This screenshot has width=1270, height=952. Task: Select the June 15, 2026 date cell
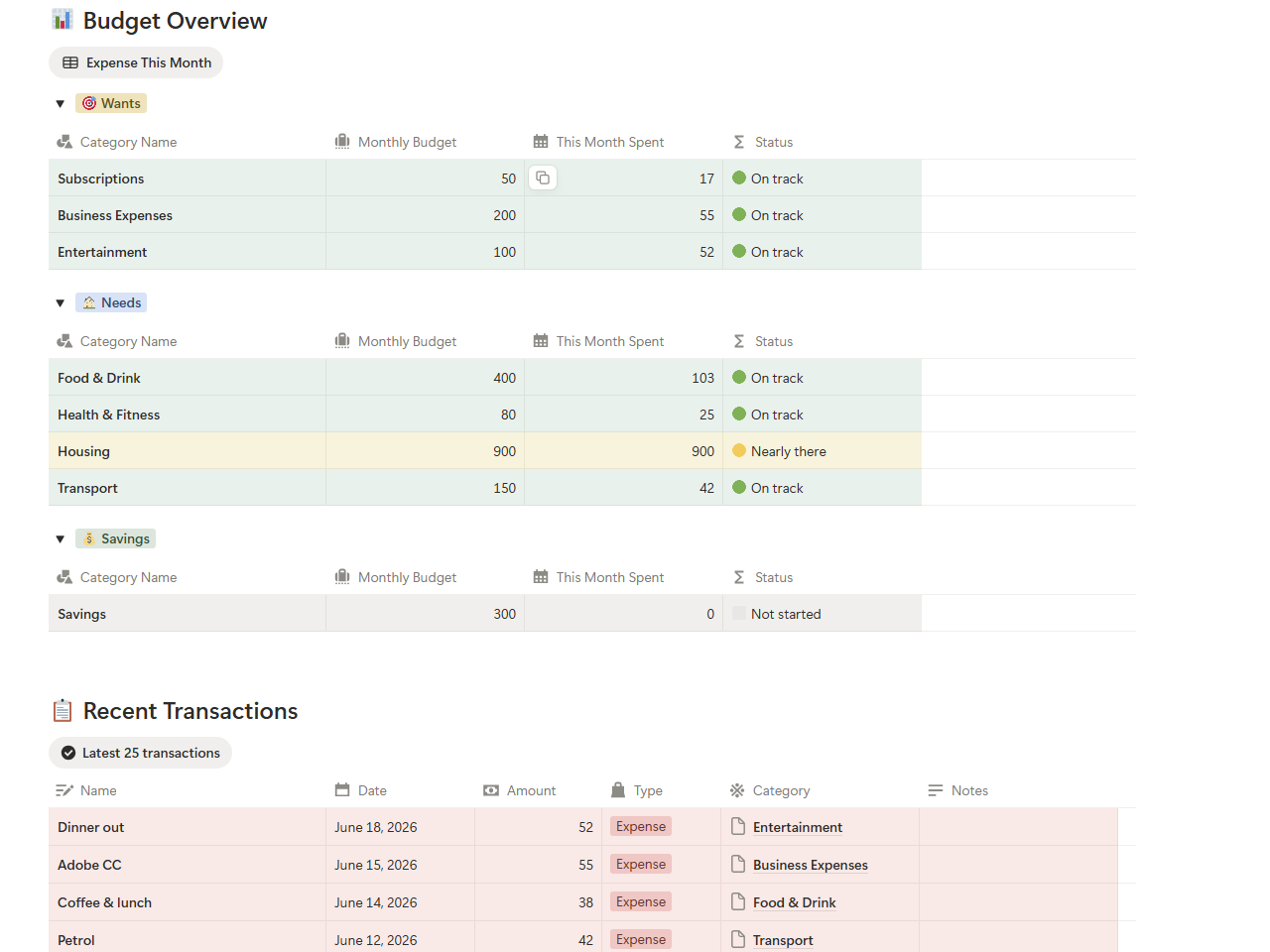(x=401, y=865)
